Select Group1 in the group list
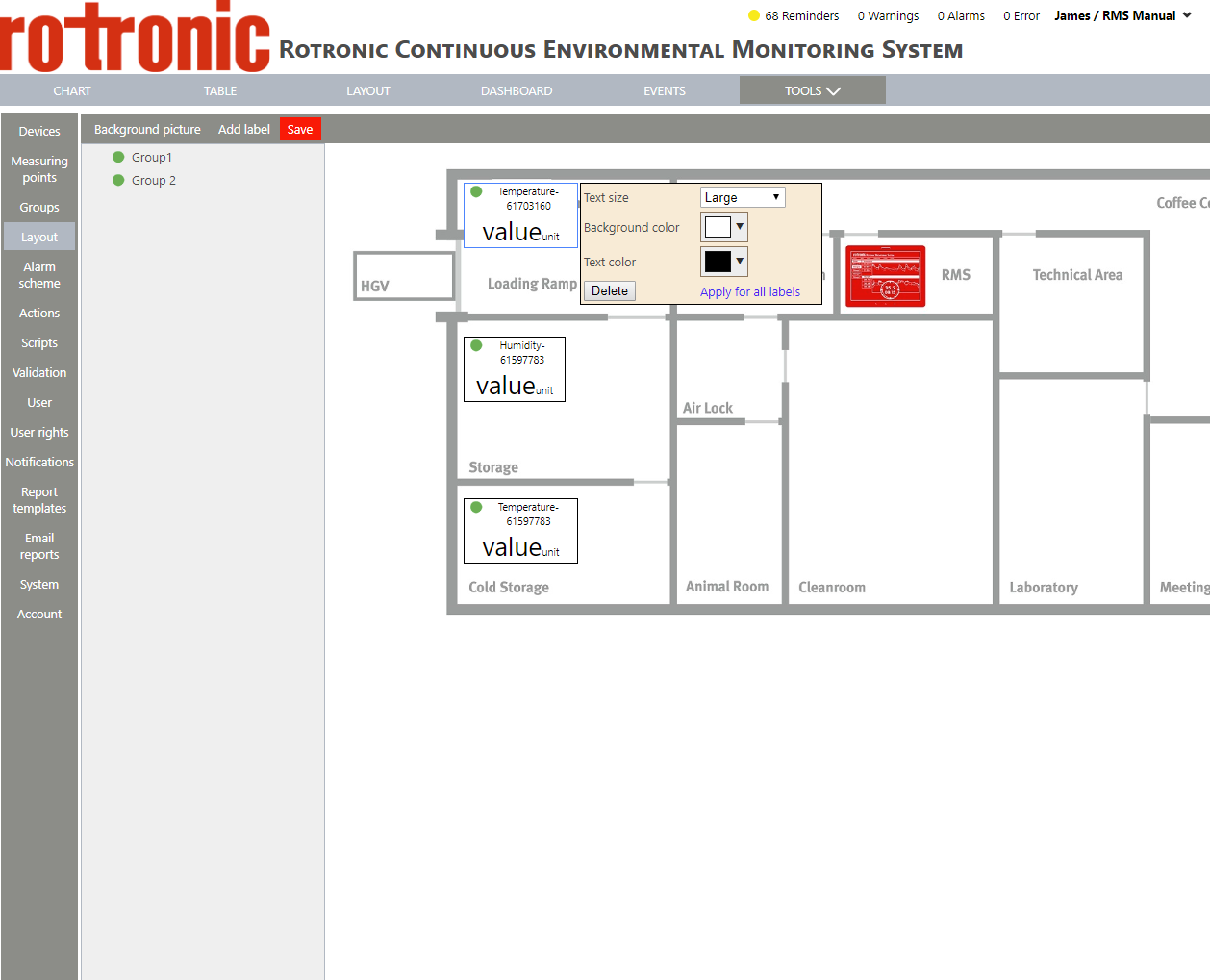This screenshot has width=1210, height=980. 152,157
